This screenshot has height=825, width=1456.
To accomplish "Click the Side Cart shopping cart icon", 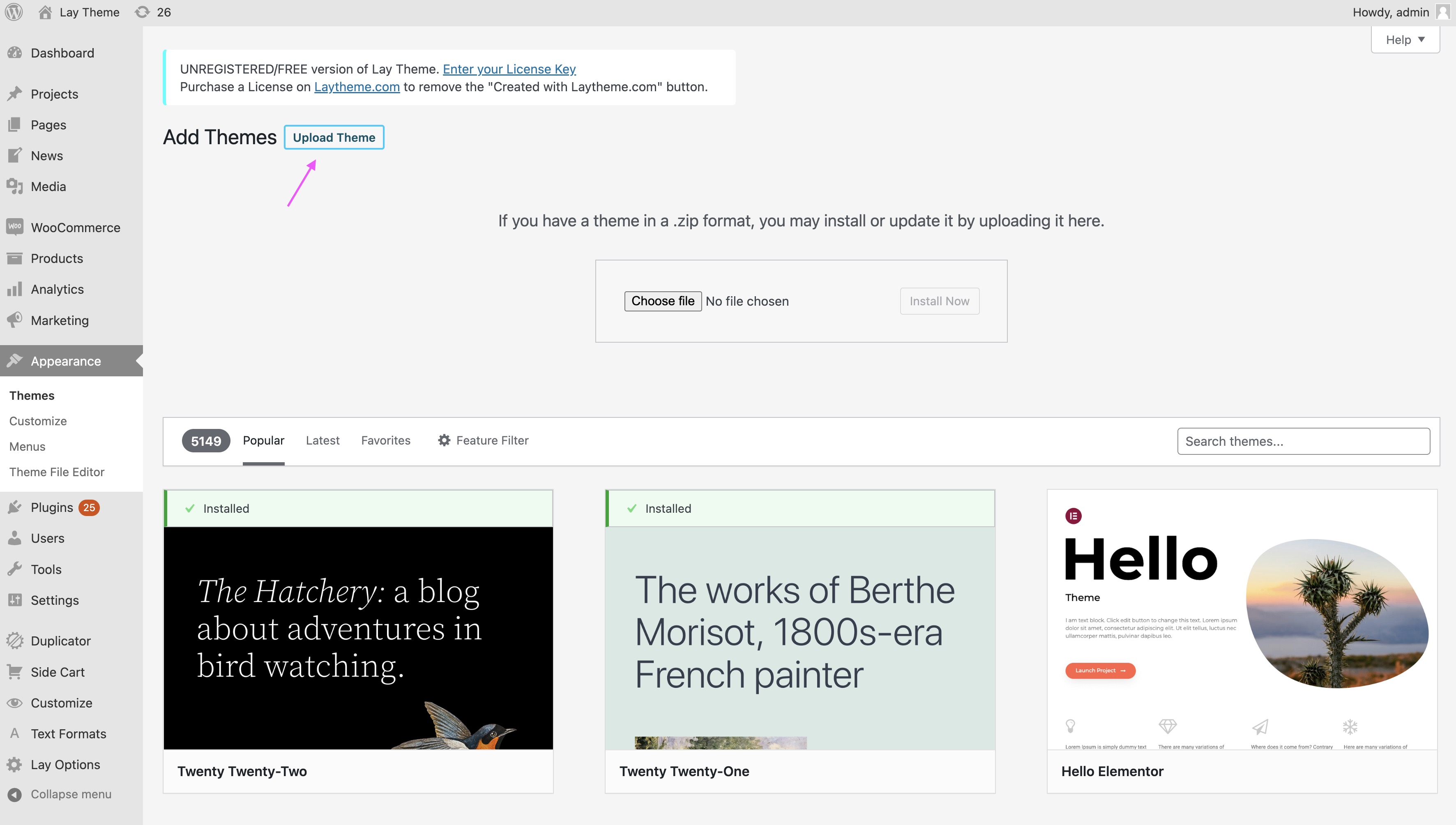I will point(15,672).
